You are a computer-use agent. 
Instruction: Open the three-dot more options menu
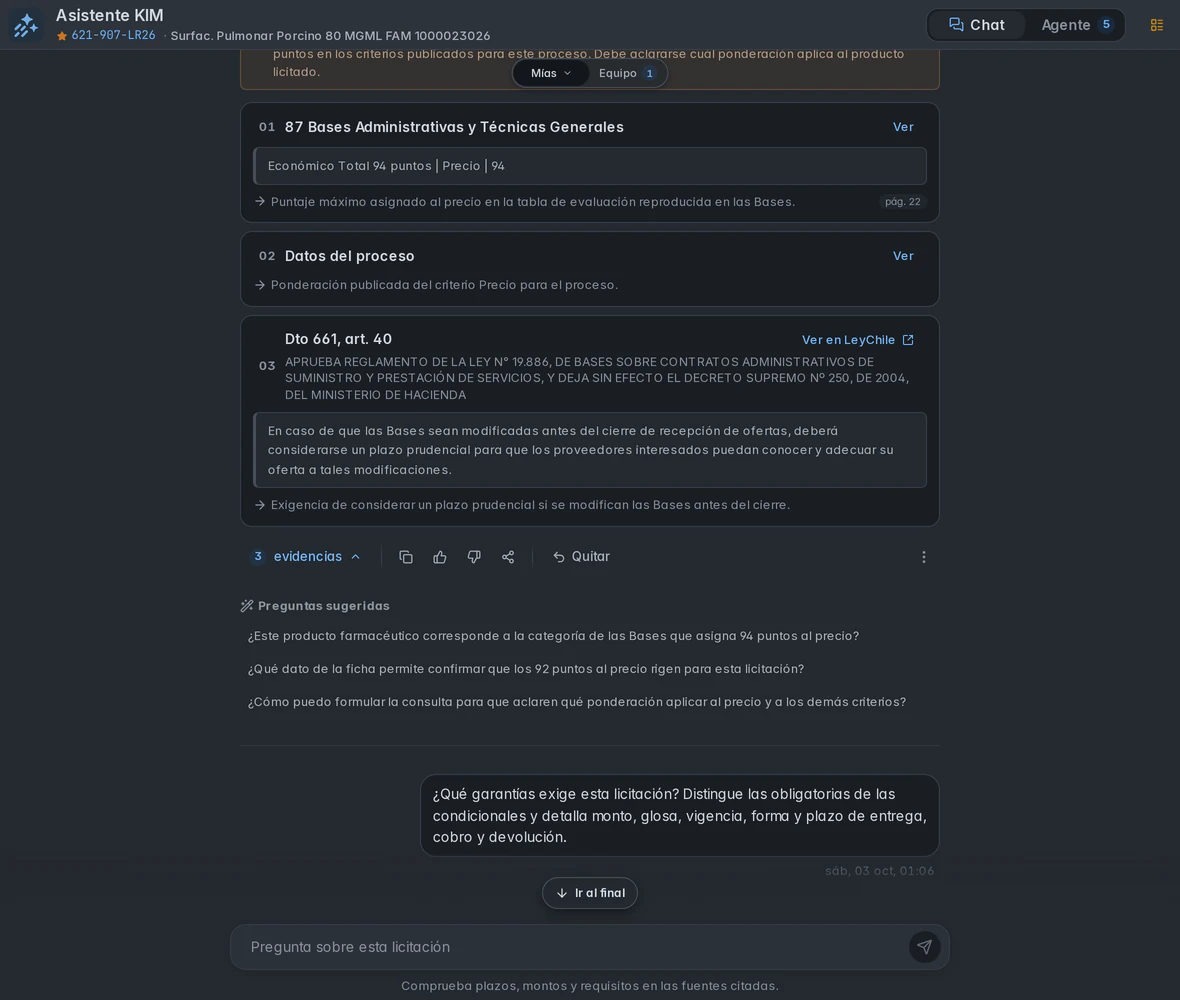pyautogui.click(x=924, y=557)
